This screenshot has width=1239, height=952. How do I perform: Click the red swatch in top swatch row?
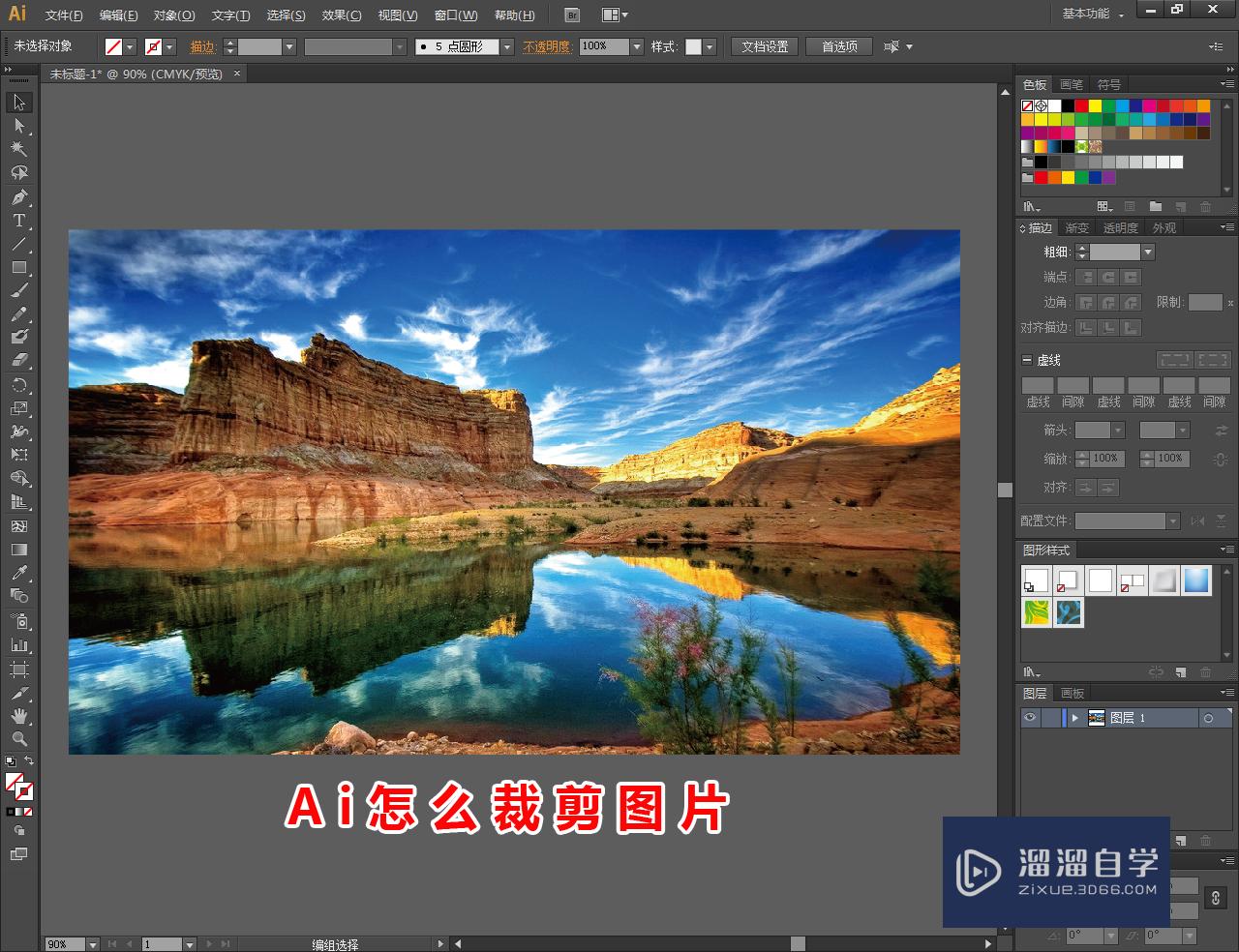coord(1081,105)
